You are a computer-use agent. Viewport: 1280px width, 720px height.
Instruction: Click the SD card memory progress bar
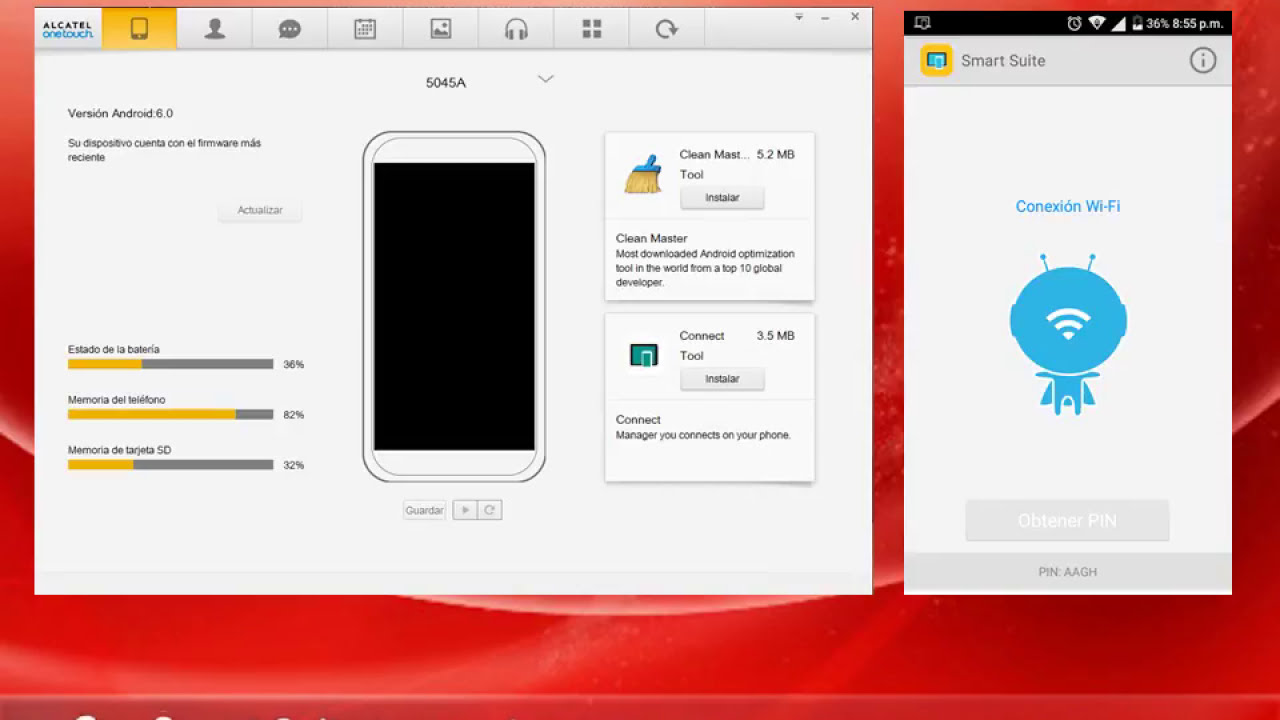pyautogui.click(x=171, y=465)
